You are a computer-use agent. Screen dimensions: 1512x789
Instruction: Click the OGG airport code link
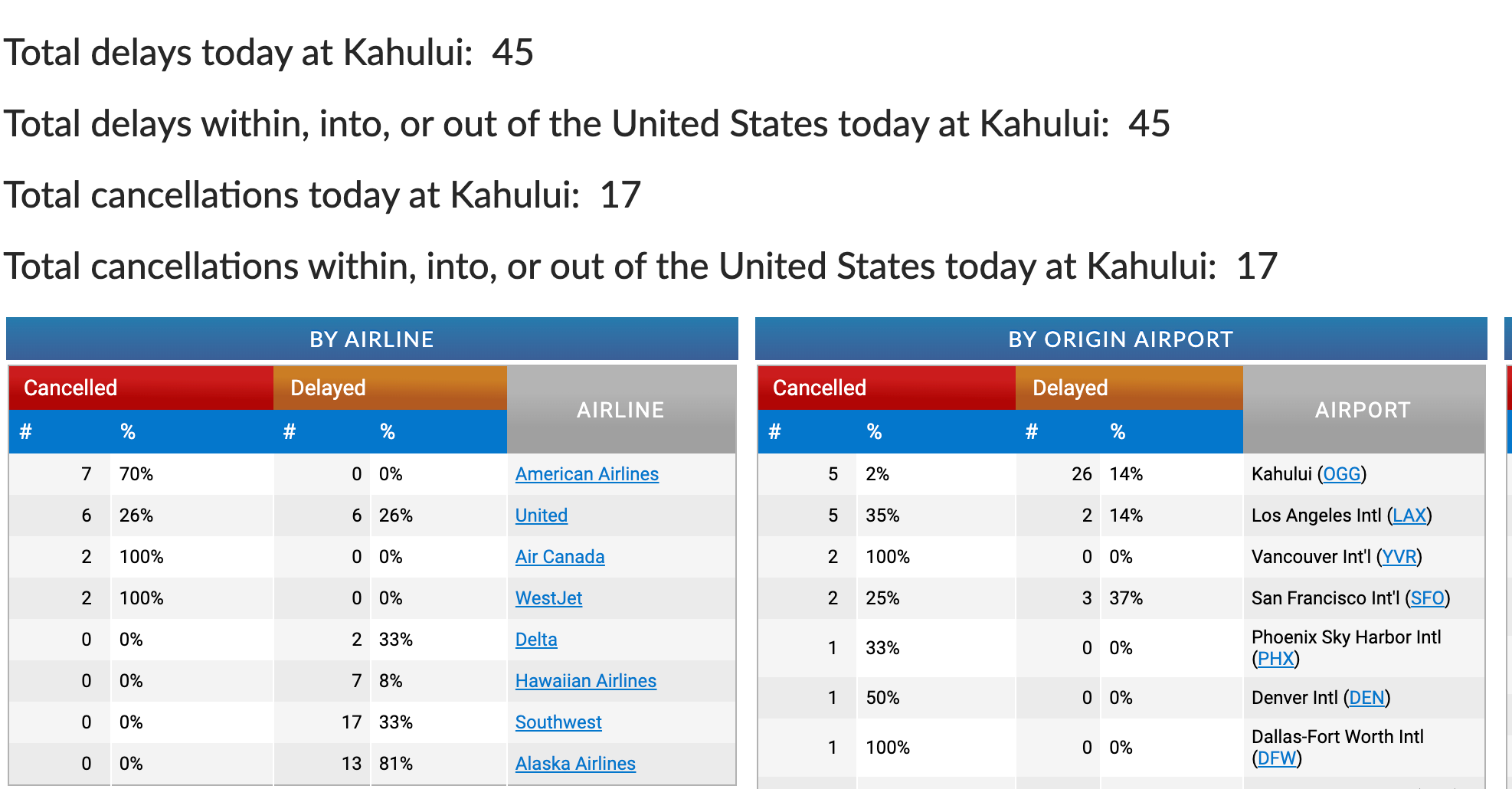tap(1341, 474)
